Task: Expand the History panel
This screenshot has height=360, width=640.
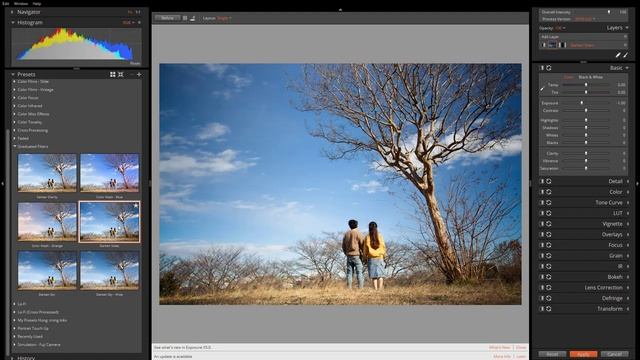Action: [x=12, y=358]
